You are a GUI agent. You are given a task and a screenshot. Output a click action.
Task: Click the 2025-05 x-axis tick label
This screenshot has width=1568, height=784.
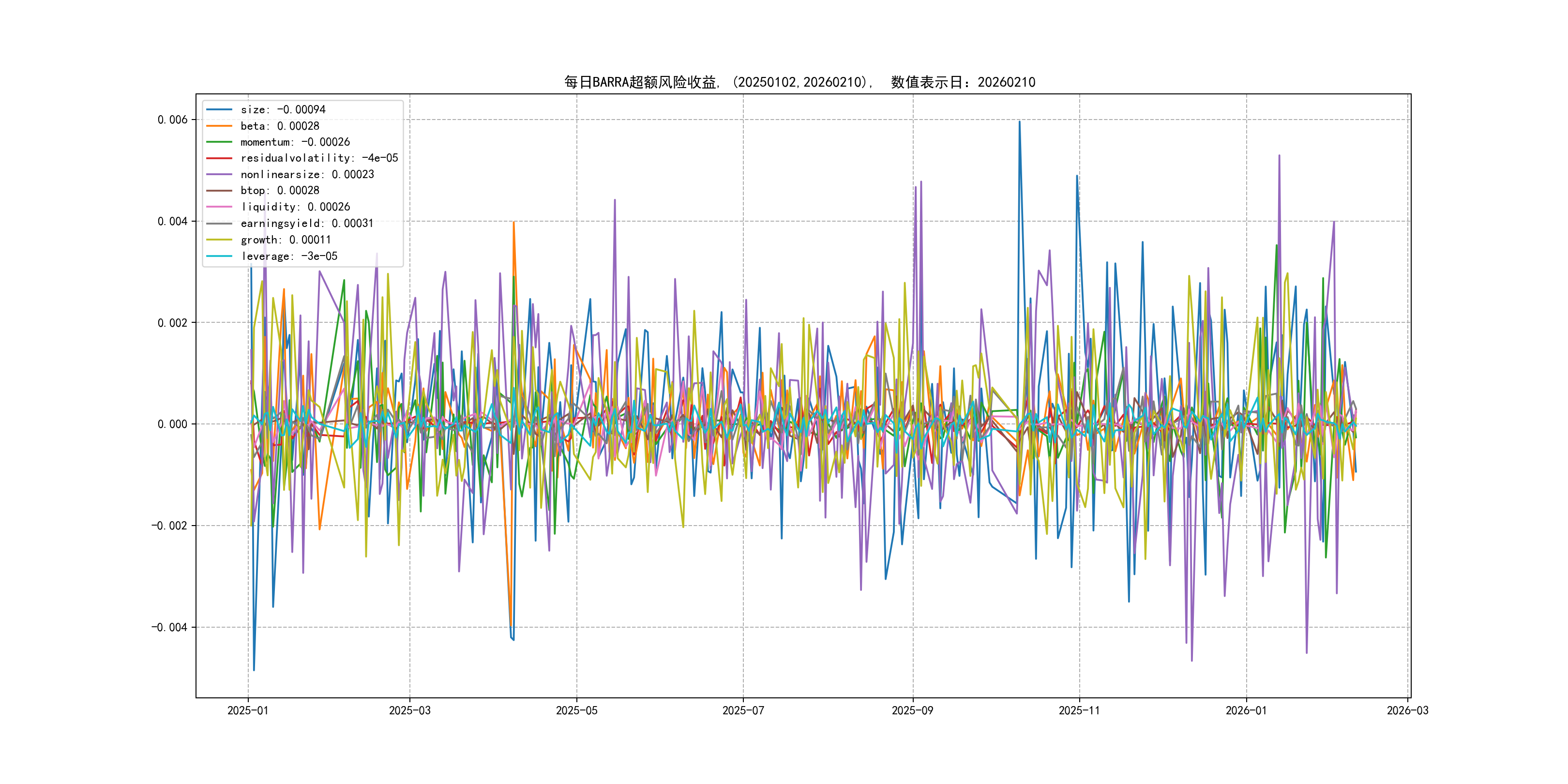576,710
